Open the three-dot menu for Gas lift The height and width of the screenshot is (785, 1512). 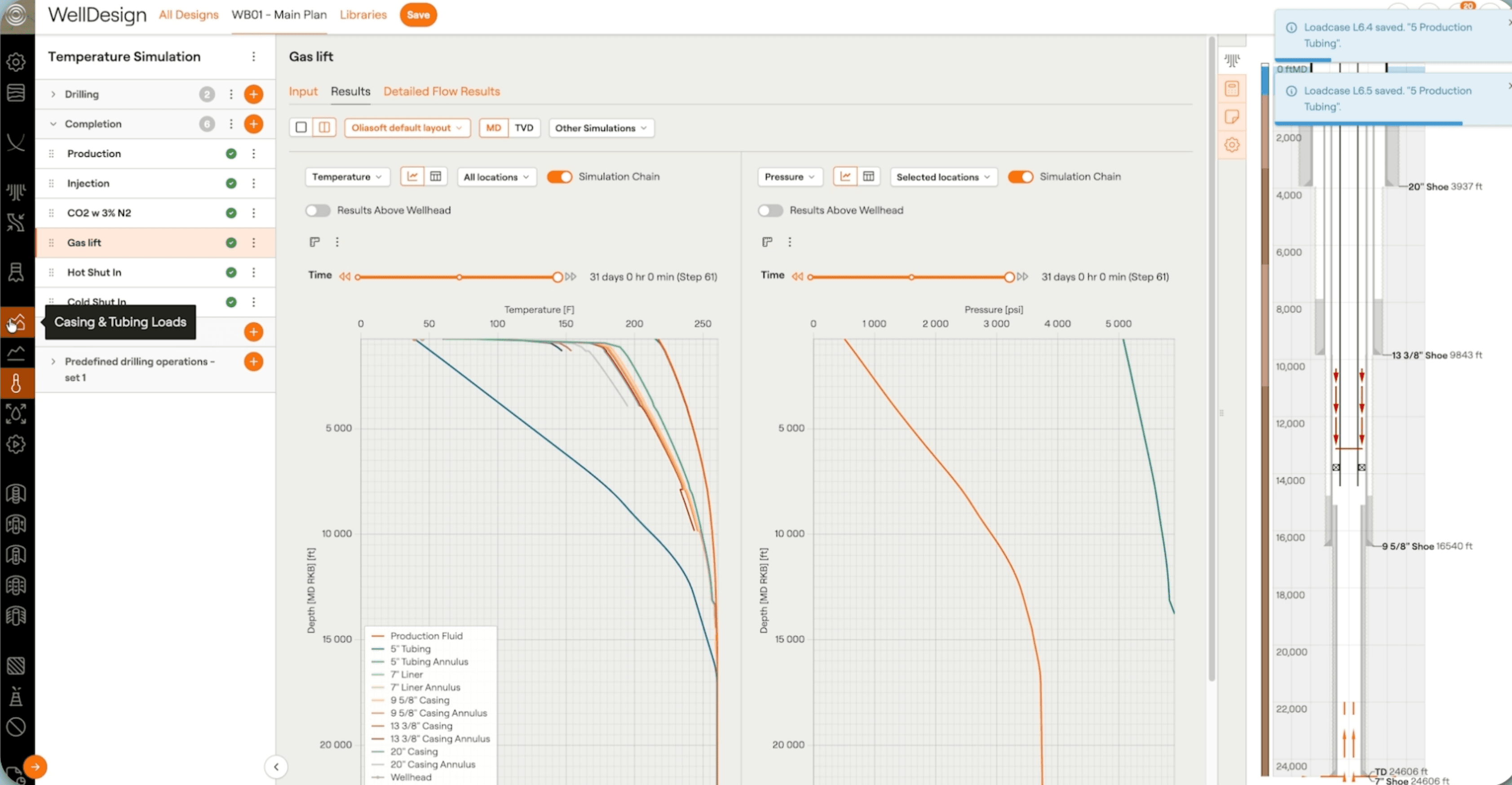pos(253,243)
